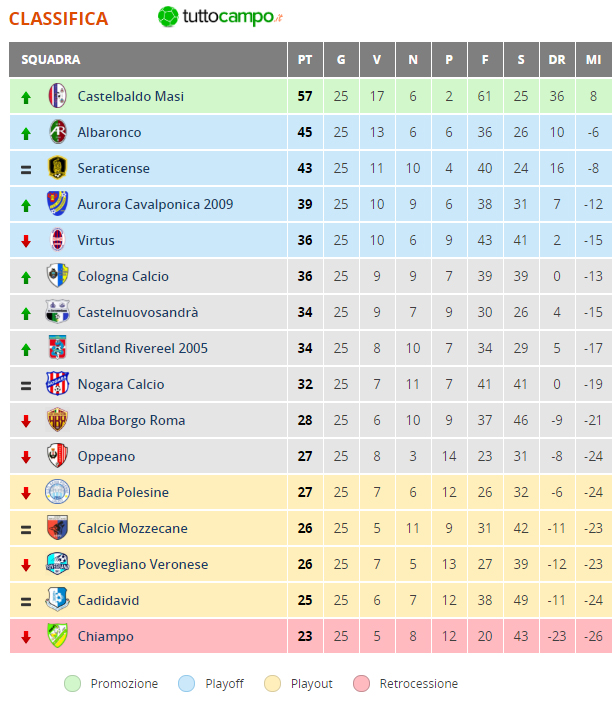Open the Badia Polesine team link
The width and height of the screenshot is (612, 706).
click(123, 492)
